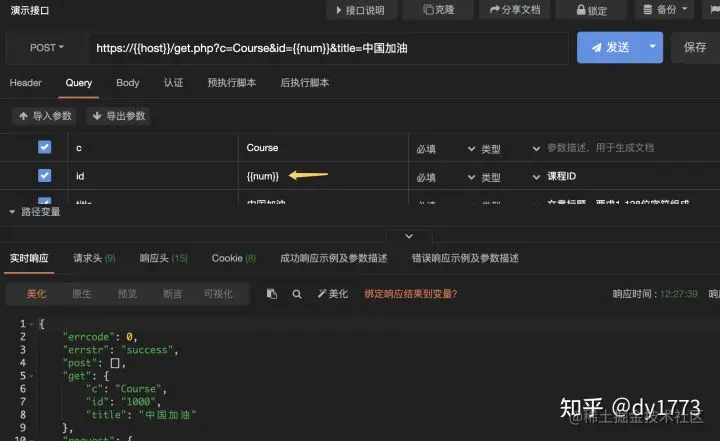Open the 接口说明 interface description button
Viewport: 720px width, 441px height.
[361, 10]
